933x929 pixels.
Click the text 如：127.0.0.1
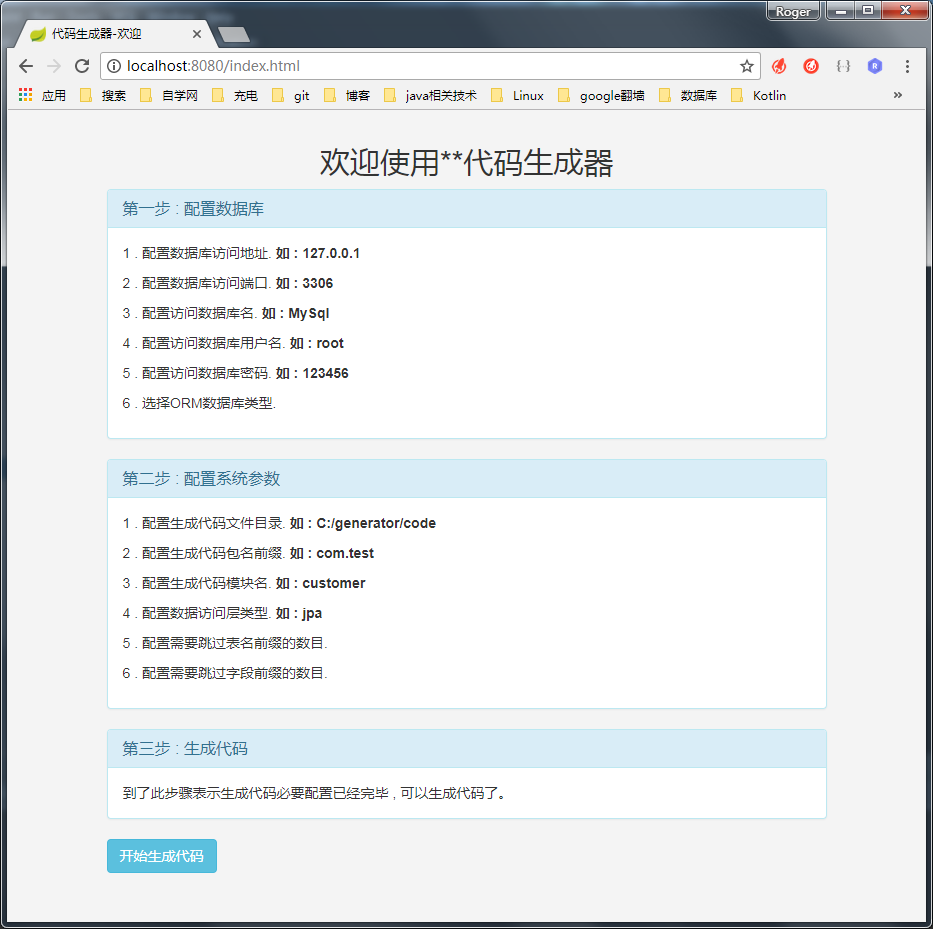pyautogui.click(x=318, y=254)
